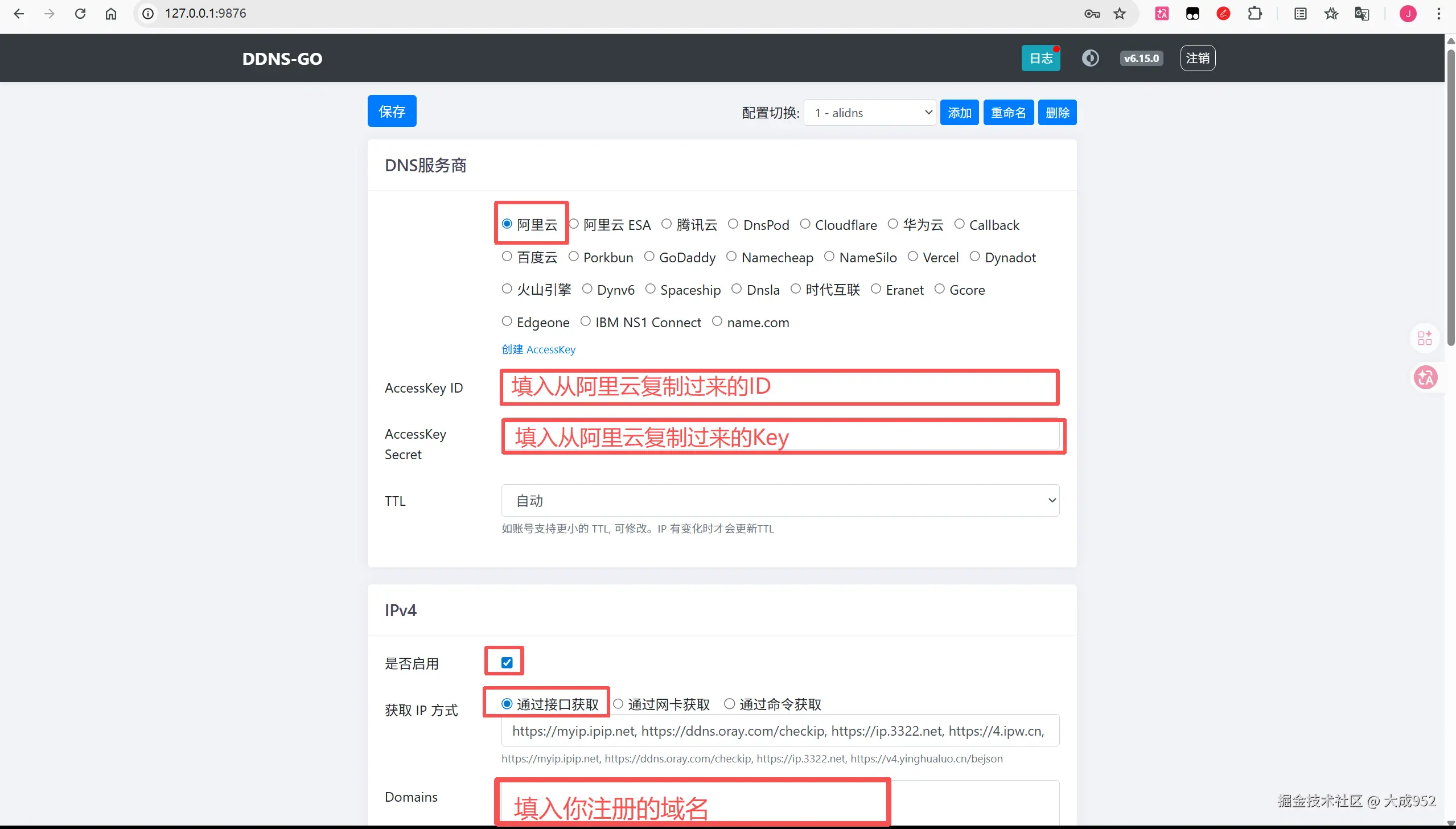The width and height of the screenshot is (1456, 829).
Task: Open the 配置切换 dropdown showing 1 - alidns
Action: click(x=869, y=112)
